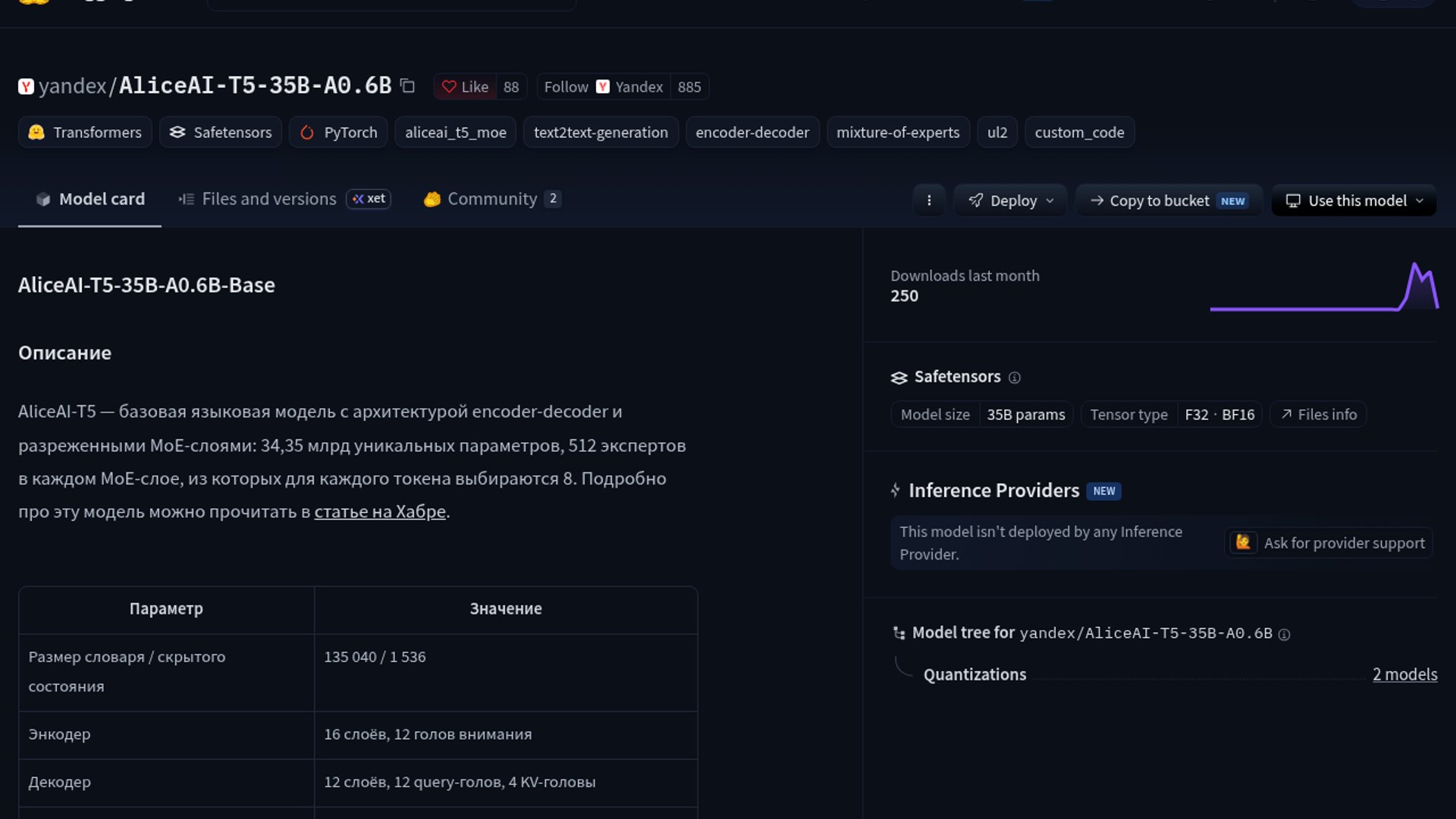This screenshot has width=1456, height=819.
Task: Click the Community emoji icon
Action: (432, 199)
